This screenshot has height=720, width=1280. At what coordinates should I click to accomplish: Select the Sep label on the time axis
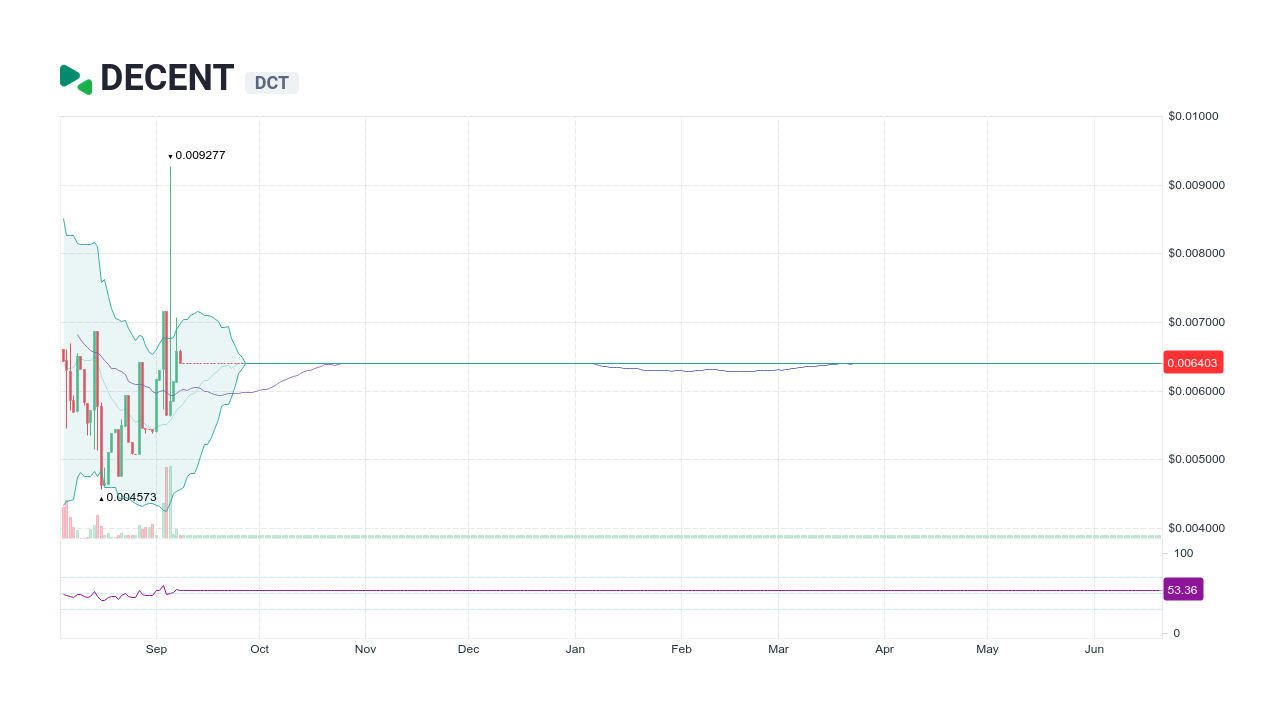[156, 649]
